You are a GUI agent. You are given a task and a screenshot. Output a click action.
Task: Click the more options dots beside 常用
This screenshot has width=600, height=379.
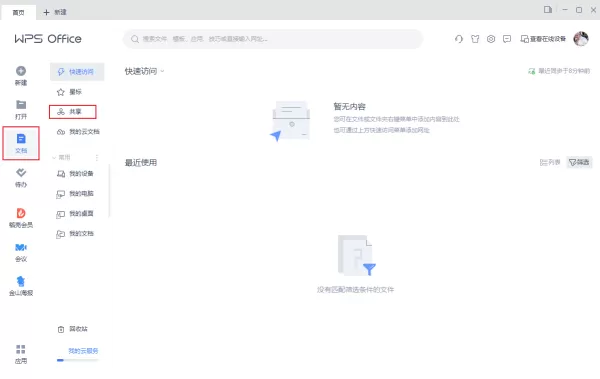point(97,157)
